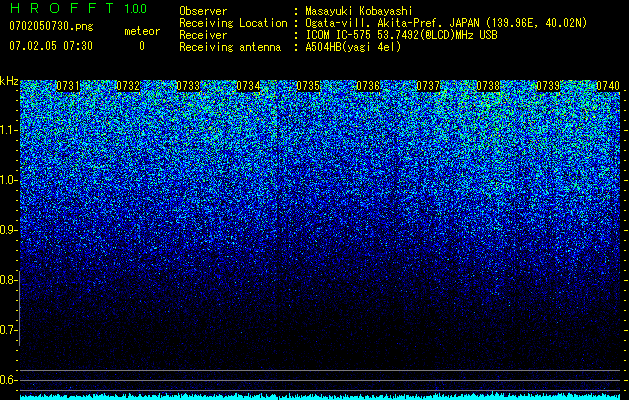Click the 0739 time marker
Viewport: 629px width, 400px height.
coord(548,86)
